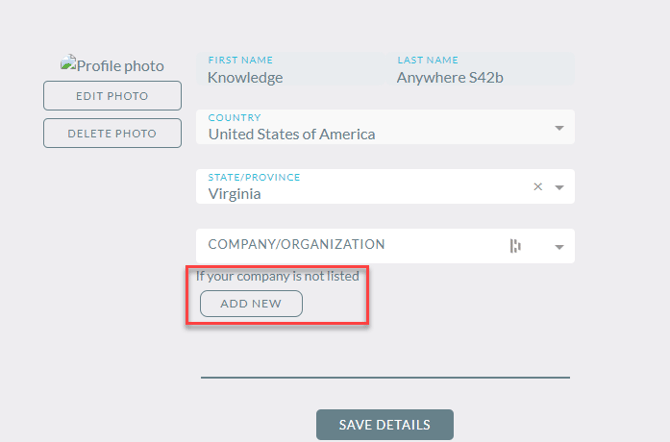
Task: Expand the Company/Organization dropdown arrow
Action: click(559, 247)
